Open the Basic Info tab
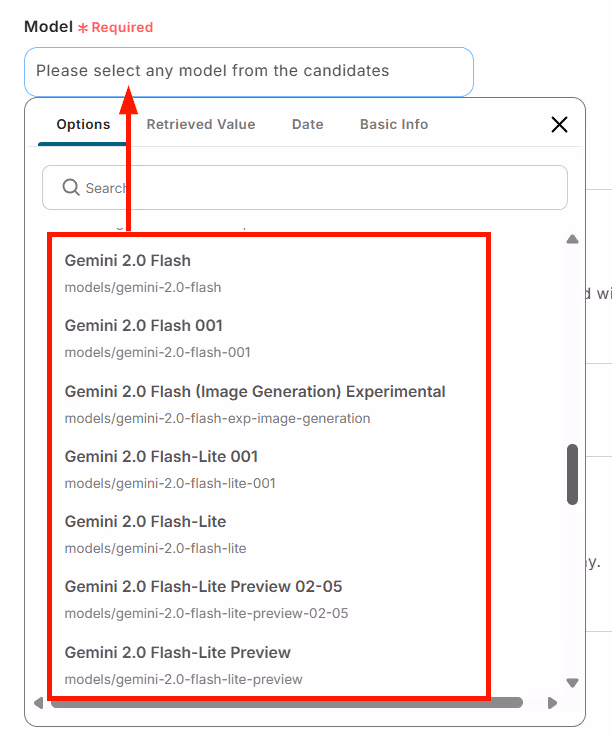Image resolution: width=612 pixels, height=738 pixels. click(x=394, y=124)
